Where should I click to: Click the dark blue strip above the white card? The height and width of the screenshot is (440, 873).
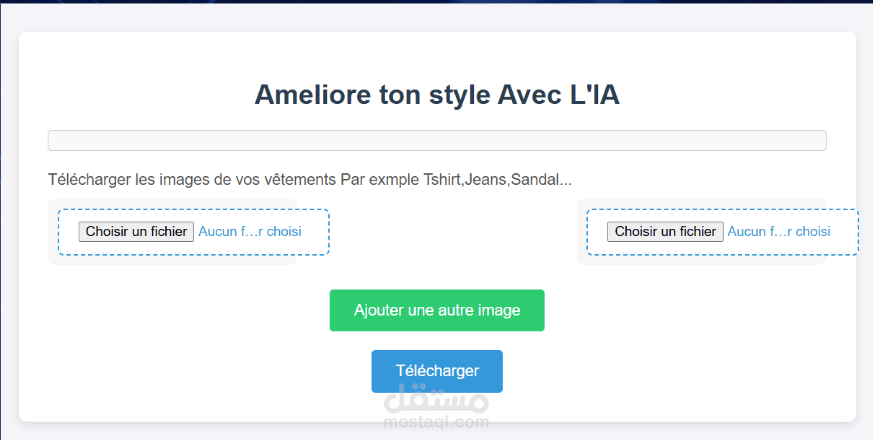point(437,12)
